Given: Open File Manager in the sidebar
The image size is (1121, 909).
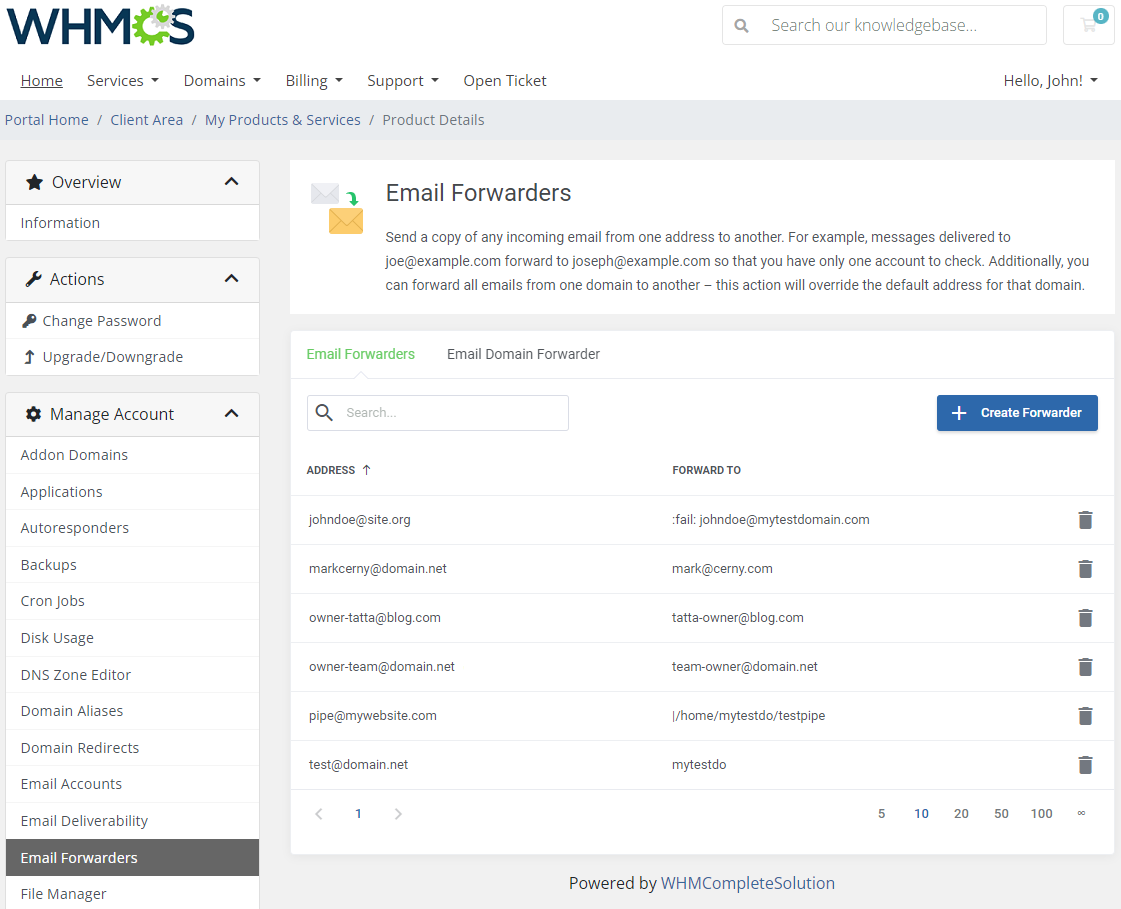Looking at the screenshot, I should 132,894.
